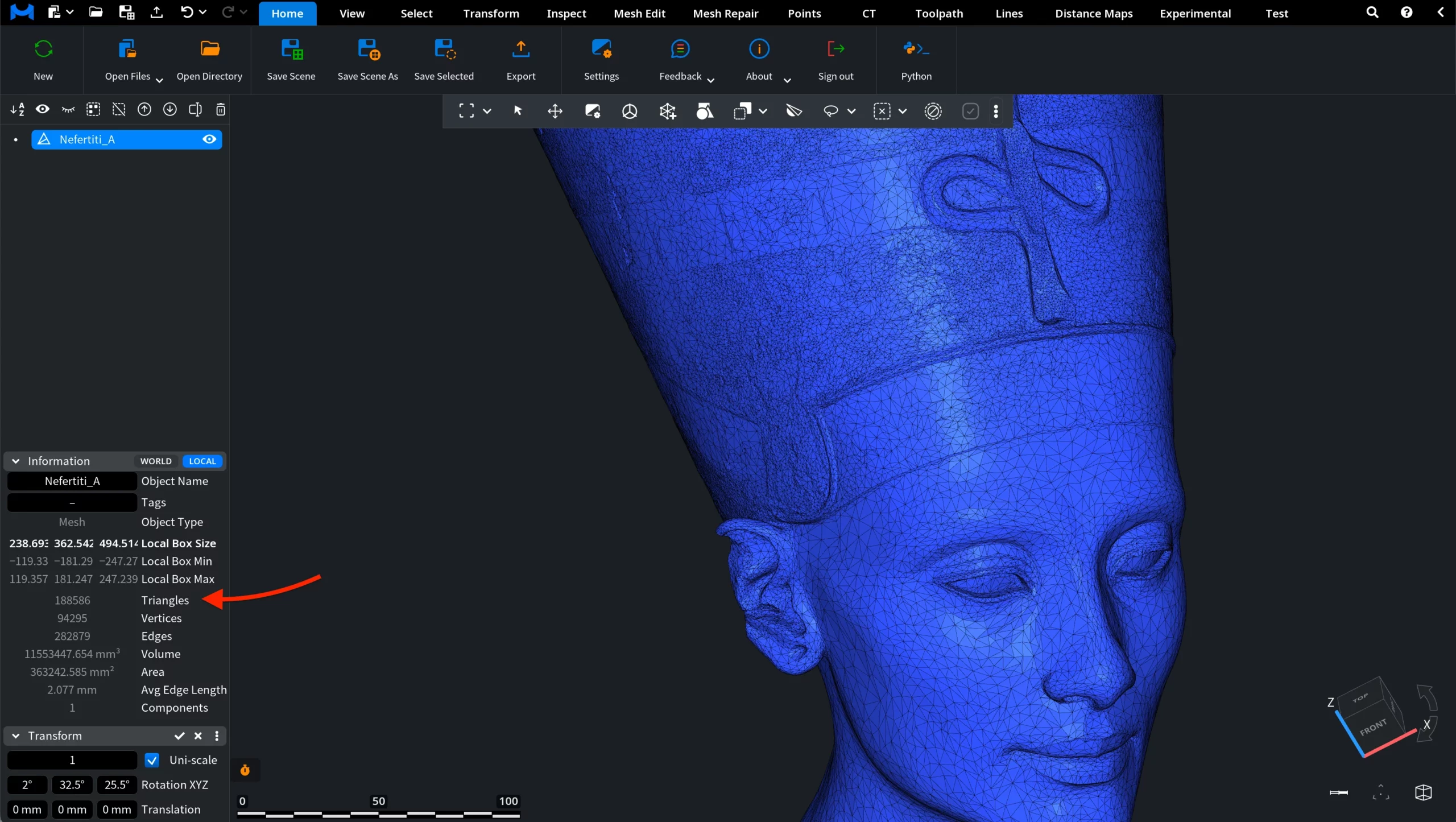The height and width of the screenshot is (822, 1456).
Task: Click the three-segment circle tool icon
Action: tap(630, 111)
